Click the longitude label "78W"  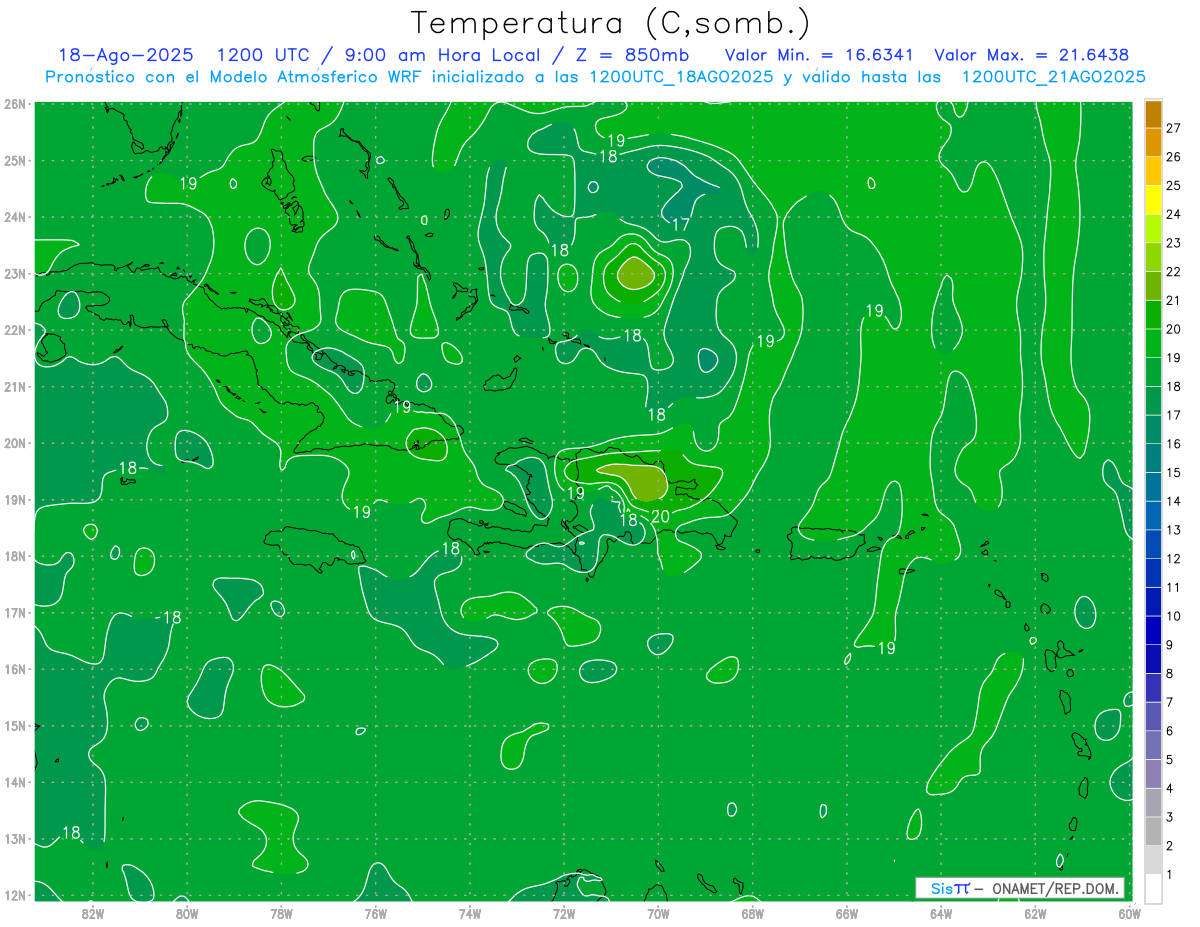(281, 913)
